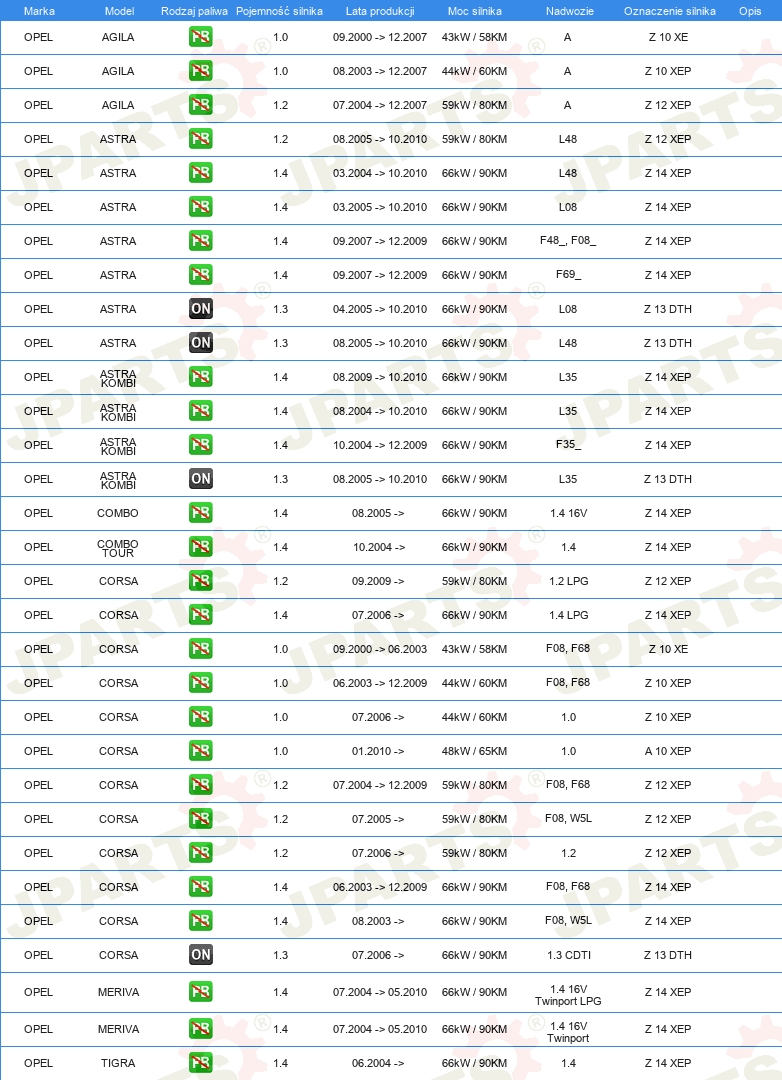The width and height of the screenshot is (782, 1080).
Task: Select the TIGRA model cell
Action: 118,1063
